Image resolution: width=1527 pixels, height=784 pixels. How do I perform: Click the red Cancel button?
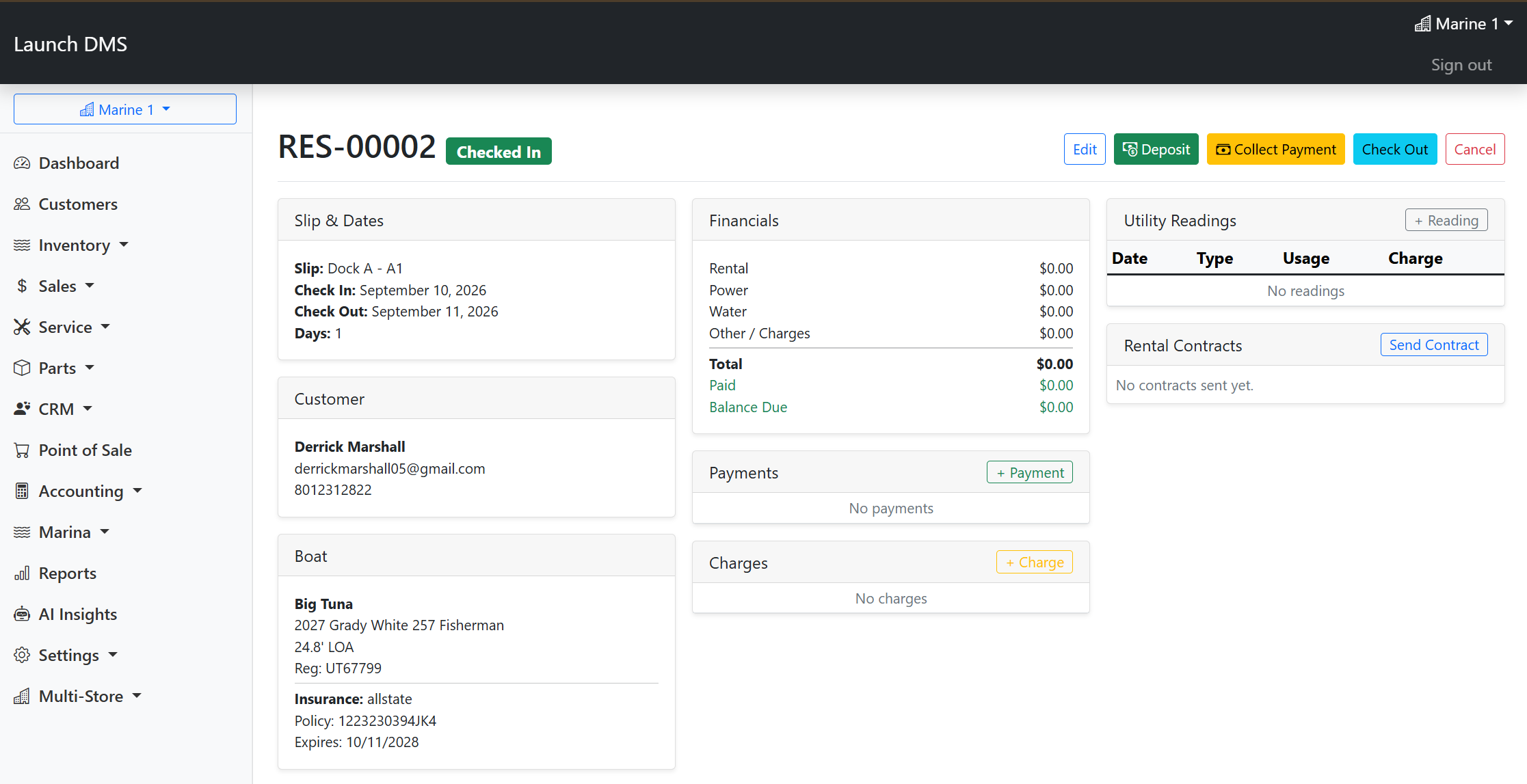pyautogui.click(x=1475, y=150)
